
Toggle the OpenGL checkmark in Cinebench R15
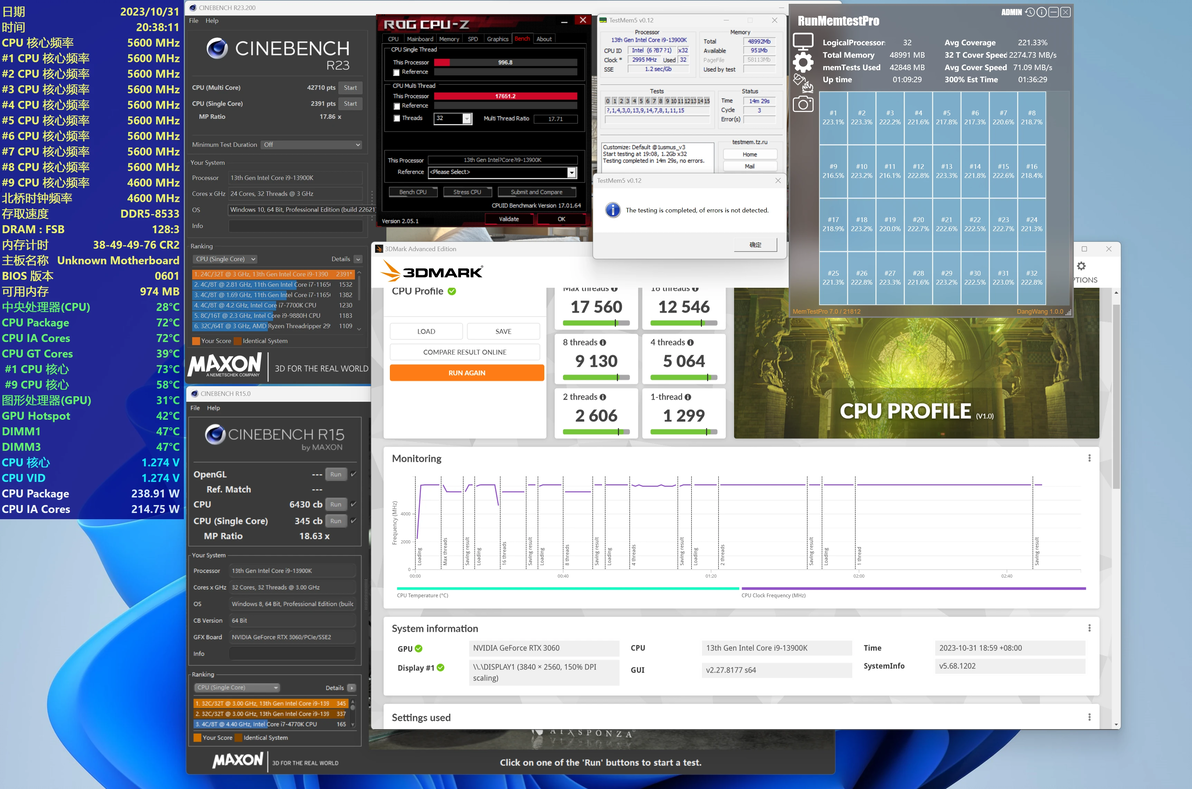tap(353, 474)
